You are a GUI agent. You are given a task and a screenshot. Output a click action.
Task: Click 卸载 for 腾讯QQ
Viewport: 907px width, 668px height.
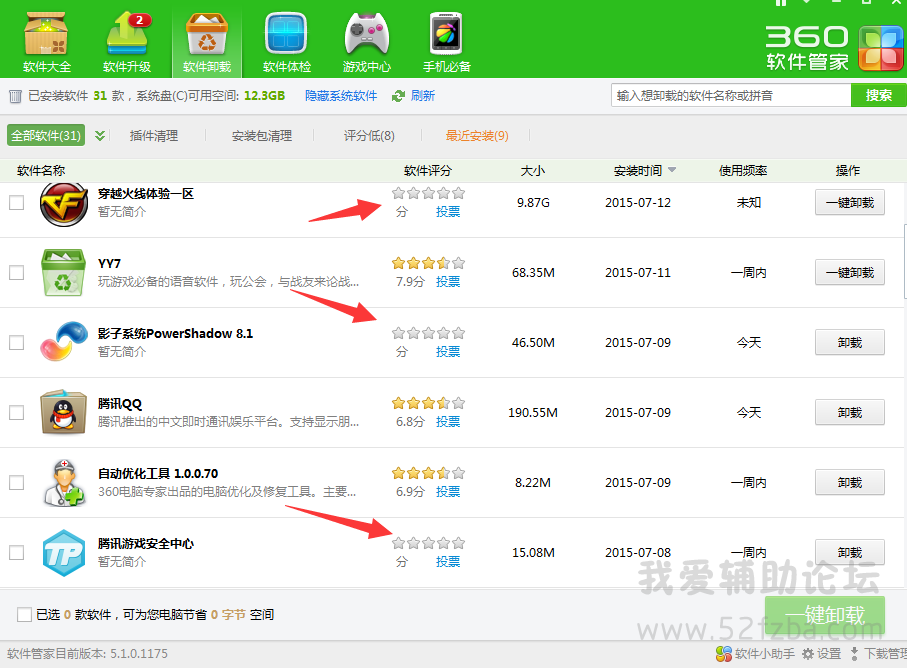(x=850, y=412)
